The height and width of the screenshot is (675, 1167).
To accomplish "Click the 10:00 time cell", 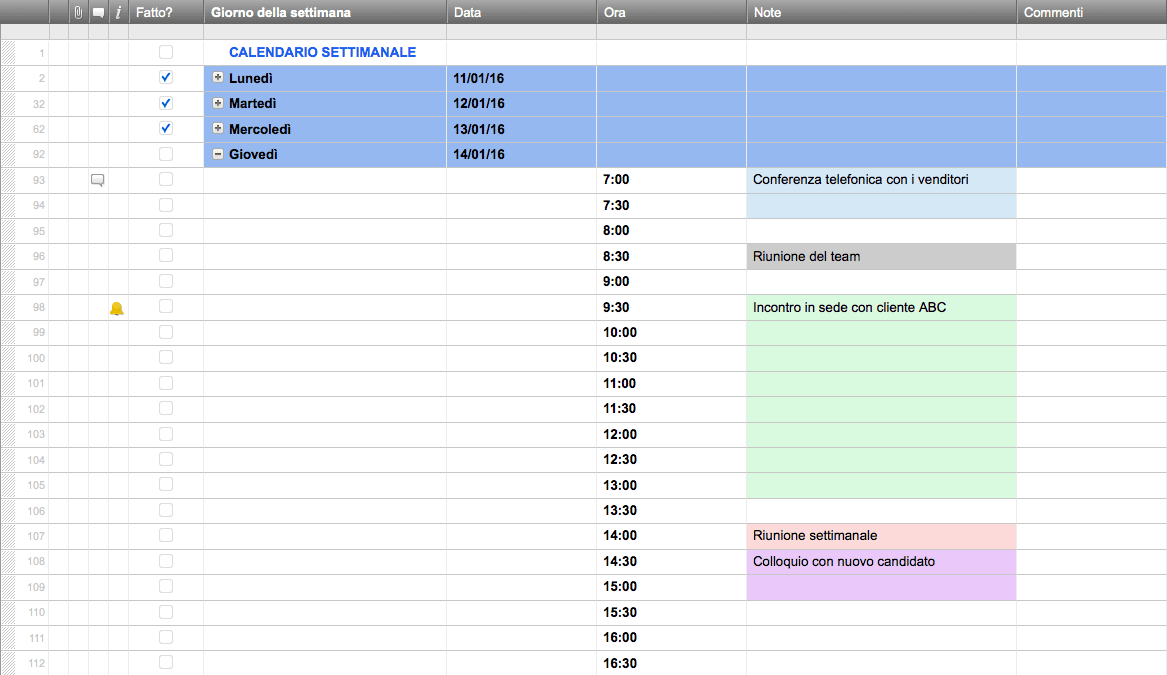I will pos(671,333).
